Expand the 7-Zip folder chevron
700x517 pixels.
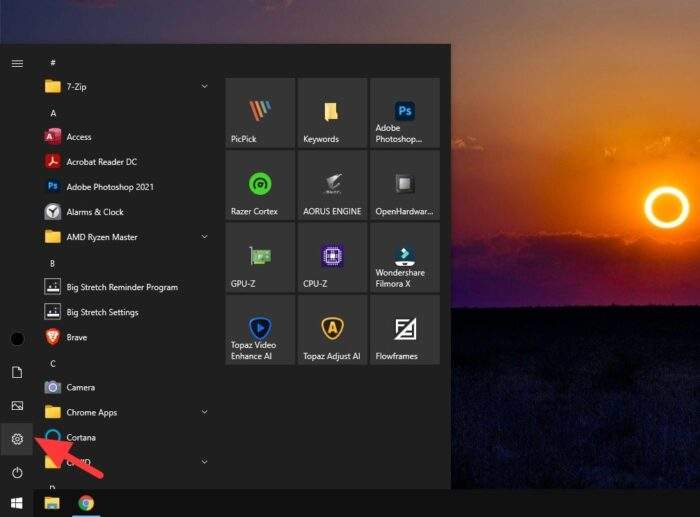coord(204,86)
